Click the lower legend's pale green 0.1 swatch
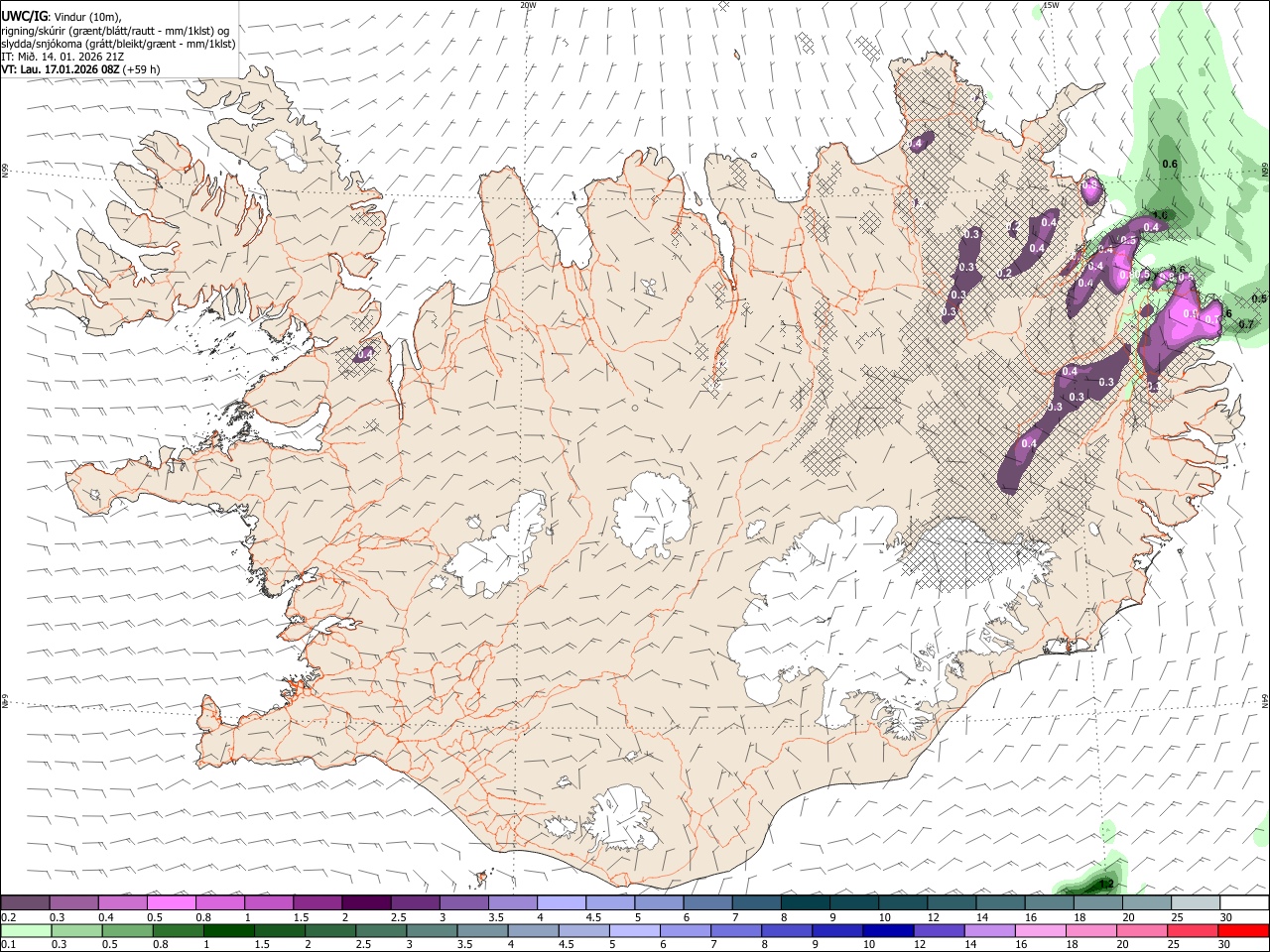Image resolution: width=1270 pixels, height=952 pixels. coord(26,931)
